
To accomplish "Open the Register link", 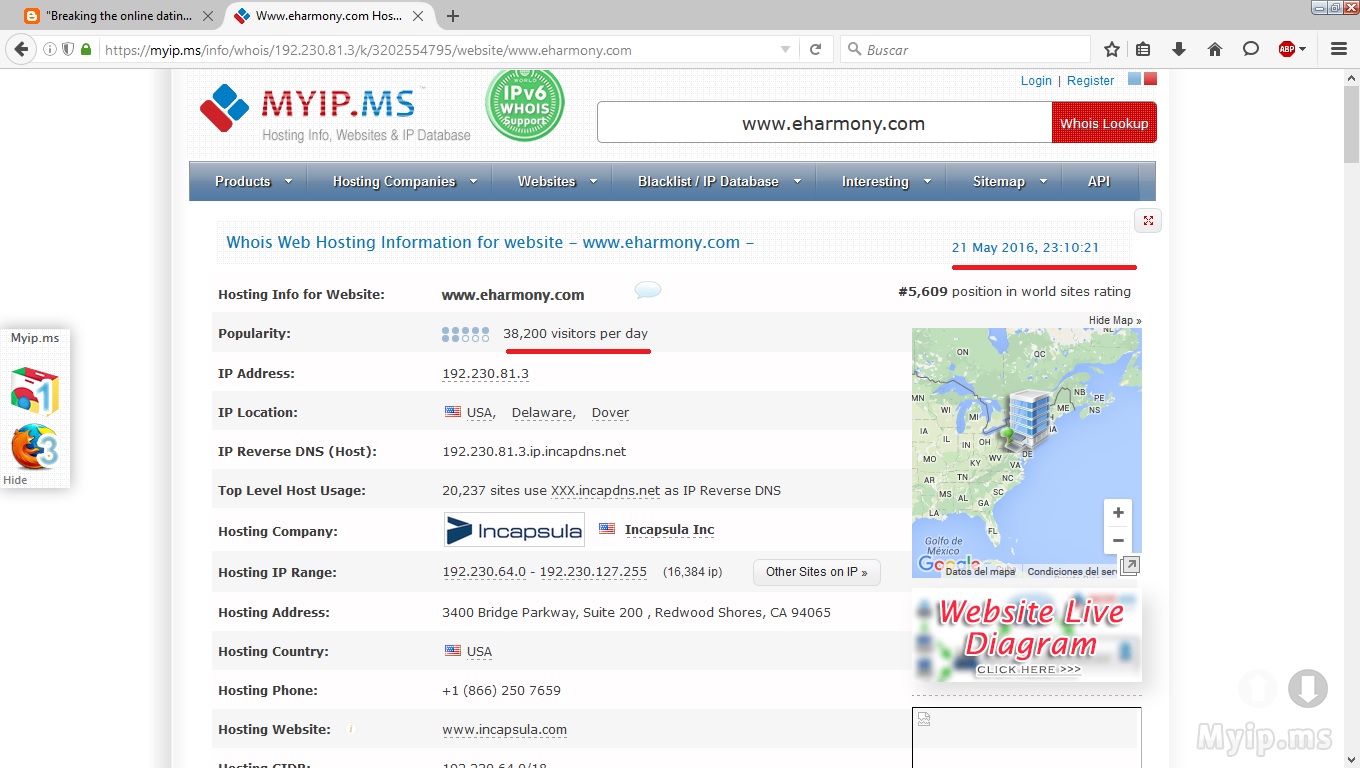I will pos(1090,81).
